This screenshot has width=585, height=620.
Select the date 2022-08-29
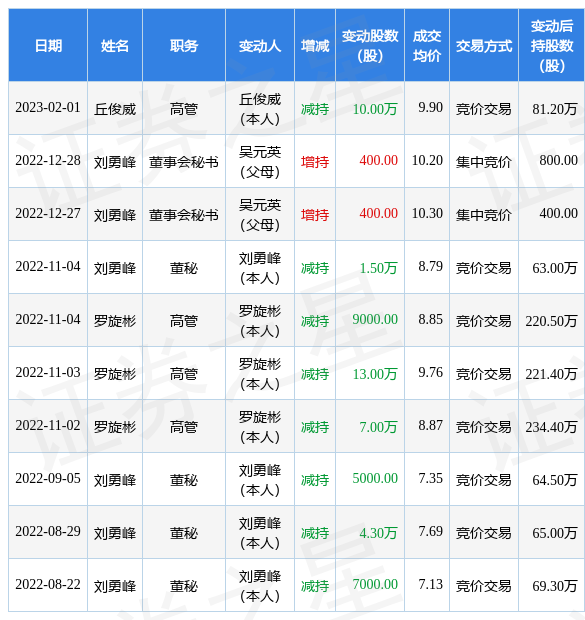coord(48,531)
